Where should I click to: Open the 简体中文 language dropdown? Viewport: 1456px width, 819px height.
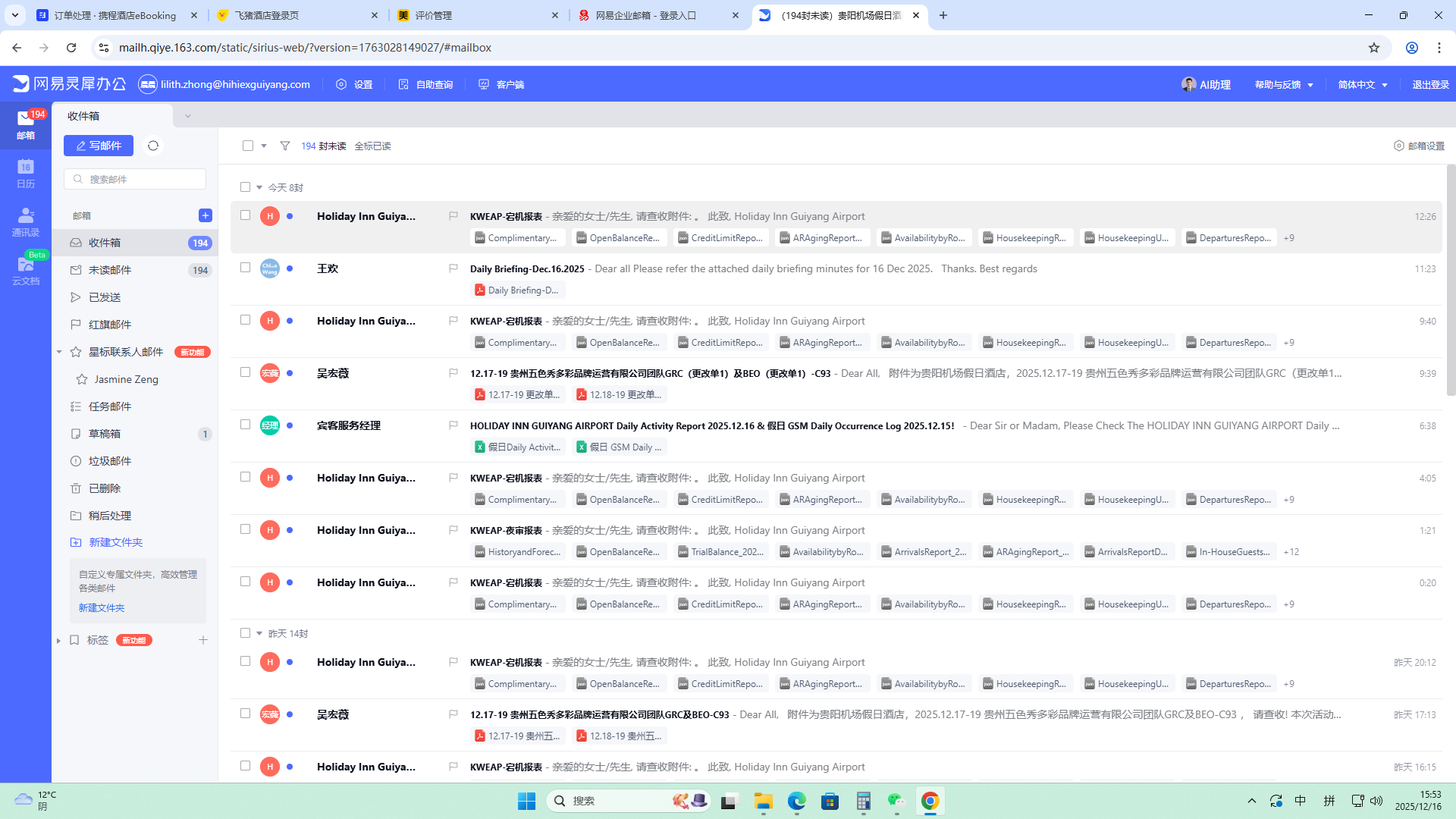(x=1363, y=84)
